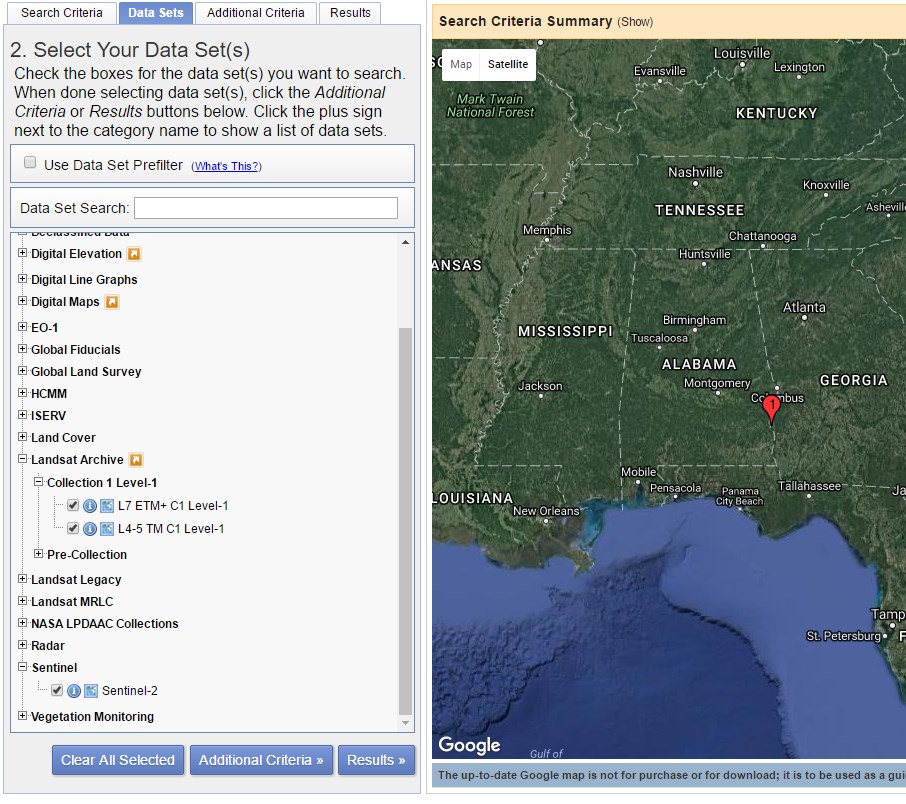This screenshot has height=804, width=906.
Task: Click Atlanta on the map
Action: tap(804, 307)
